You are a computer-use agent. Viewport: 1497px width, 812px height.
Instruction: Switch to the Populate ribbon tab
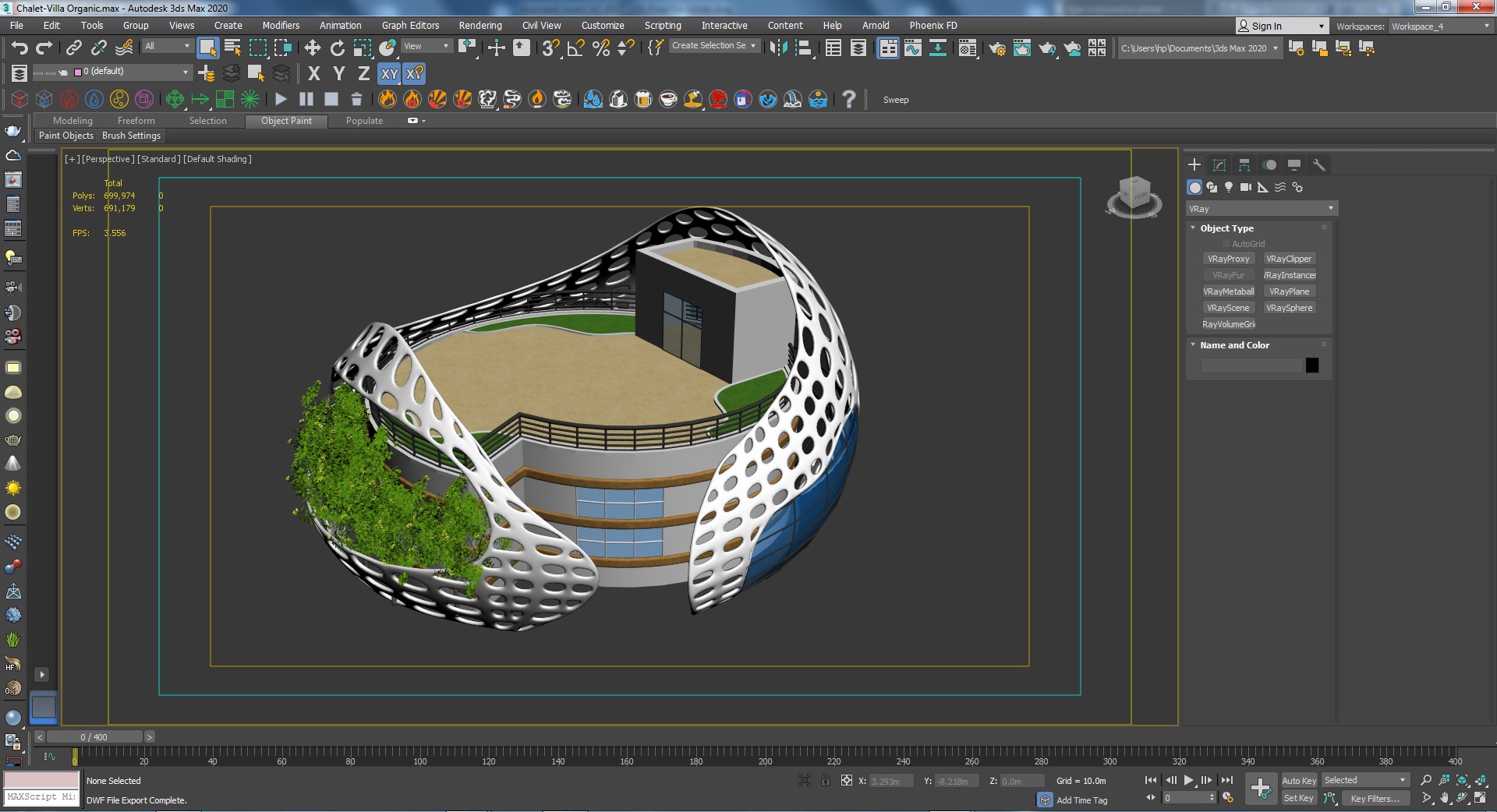click(364, 121)
